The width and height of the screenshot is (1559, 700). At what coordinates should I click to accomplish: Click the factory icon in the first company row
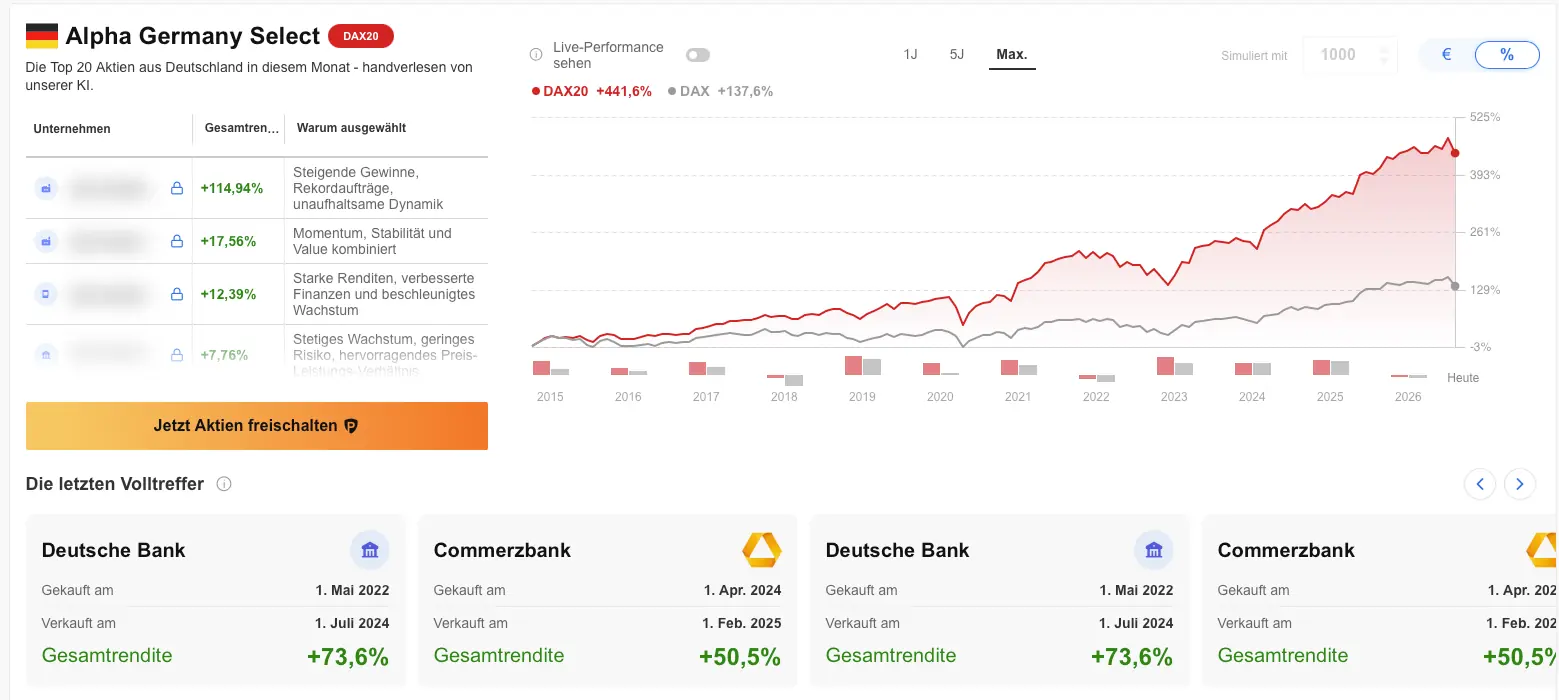[x=45, y=188]
